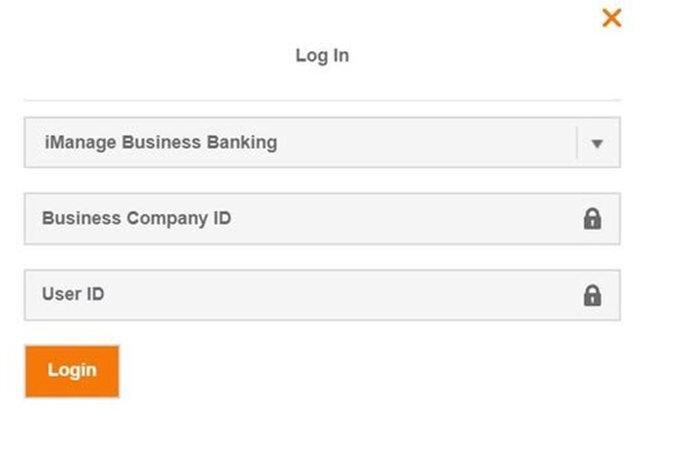The height and width of the screenshot is (455, 685).
Task: Click the Log In heading text
Action: (322, 55)
